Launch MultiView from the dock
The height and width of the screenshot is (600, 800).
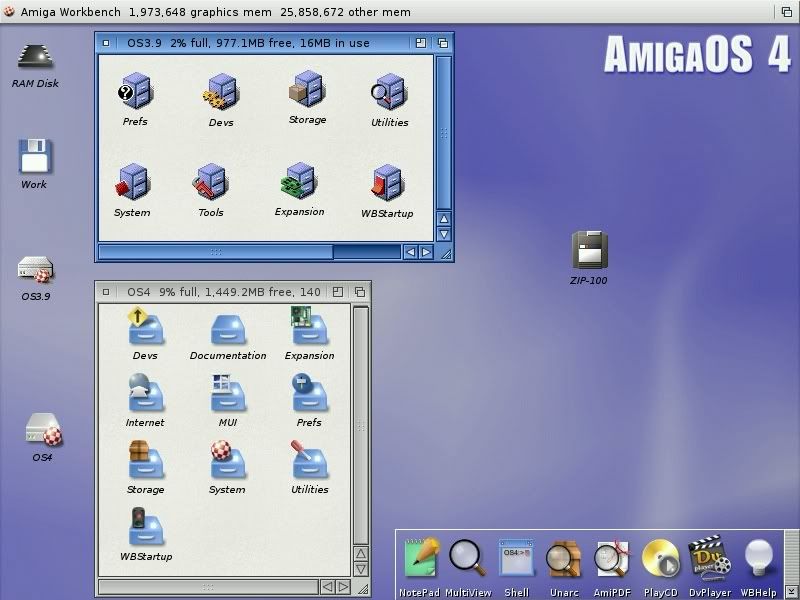click(x=468, y=567)
